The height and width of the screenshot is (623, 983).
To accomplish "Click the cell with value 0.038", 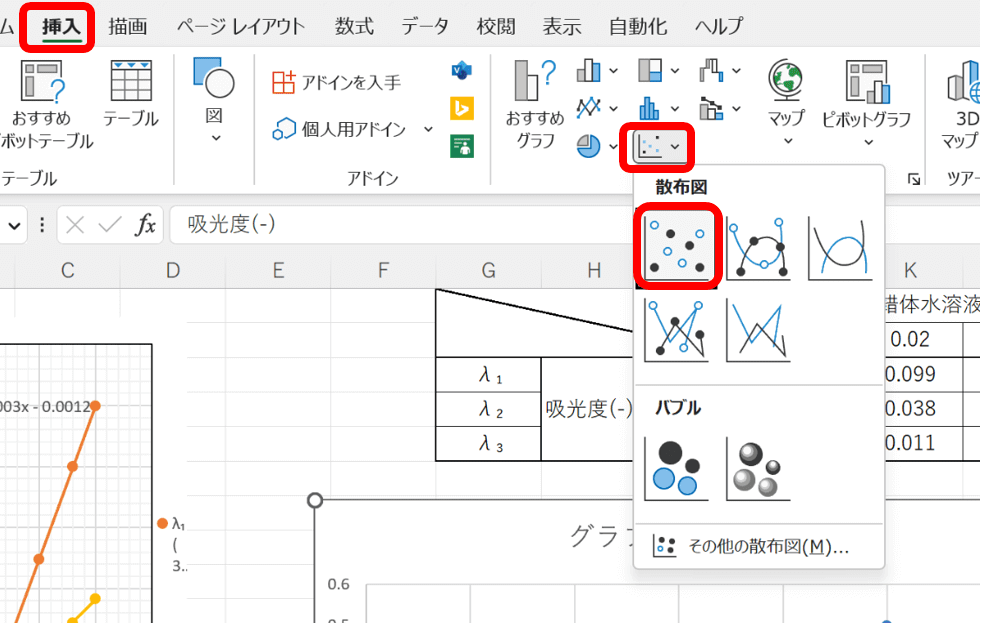I will coord(923,409).
